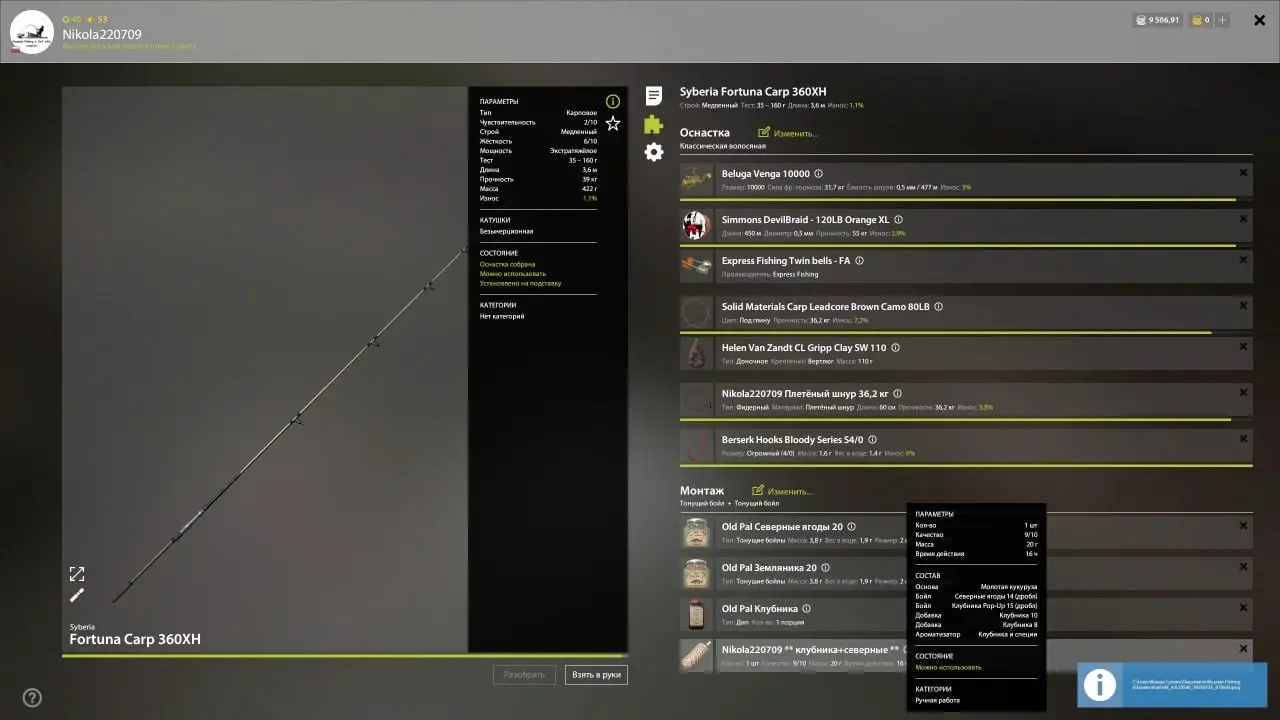Expand the rod preview to fullscreen

[77, 574]
